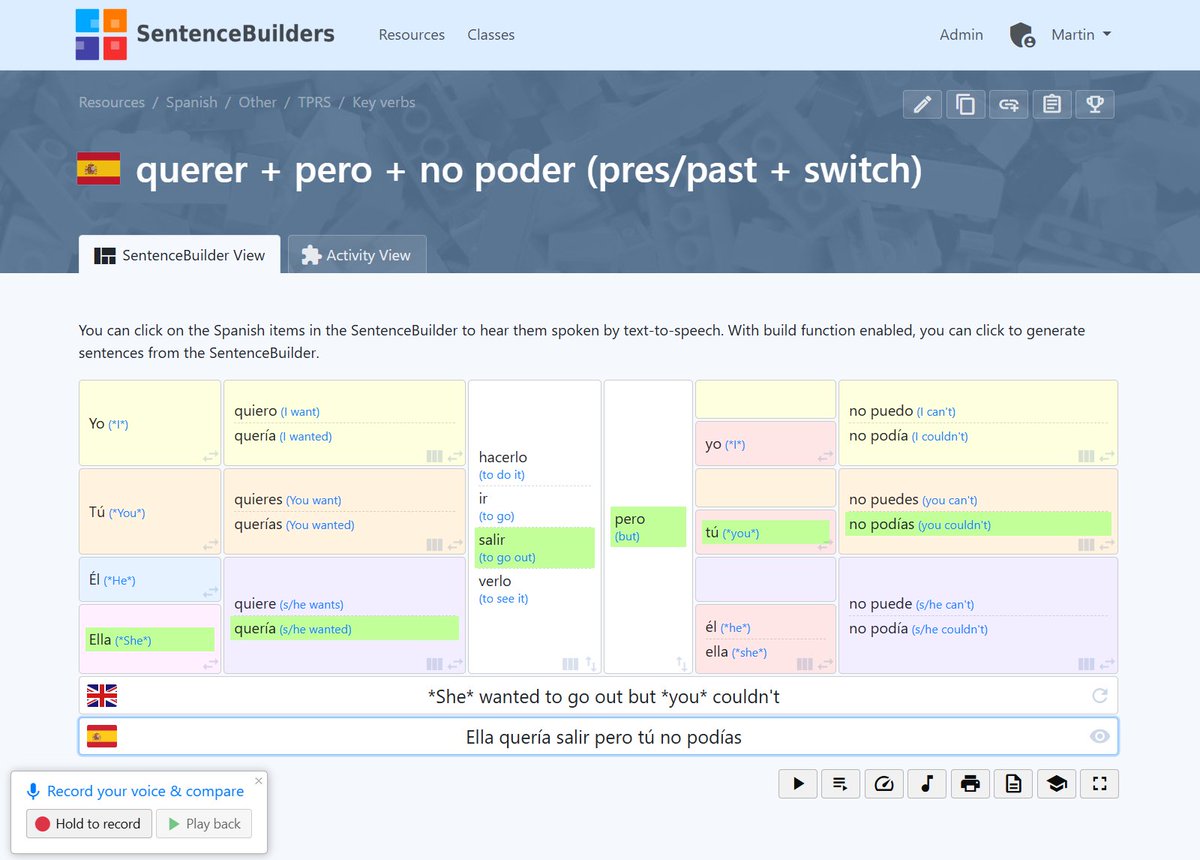Select 'no puedo (I can't)'

(902, 411)
